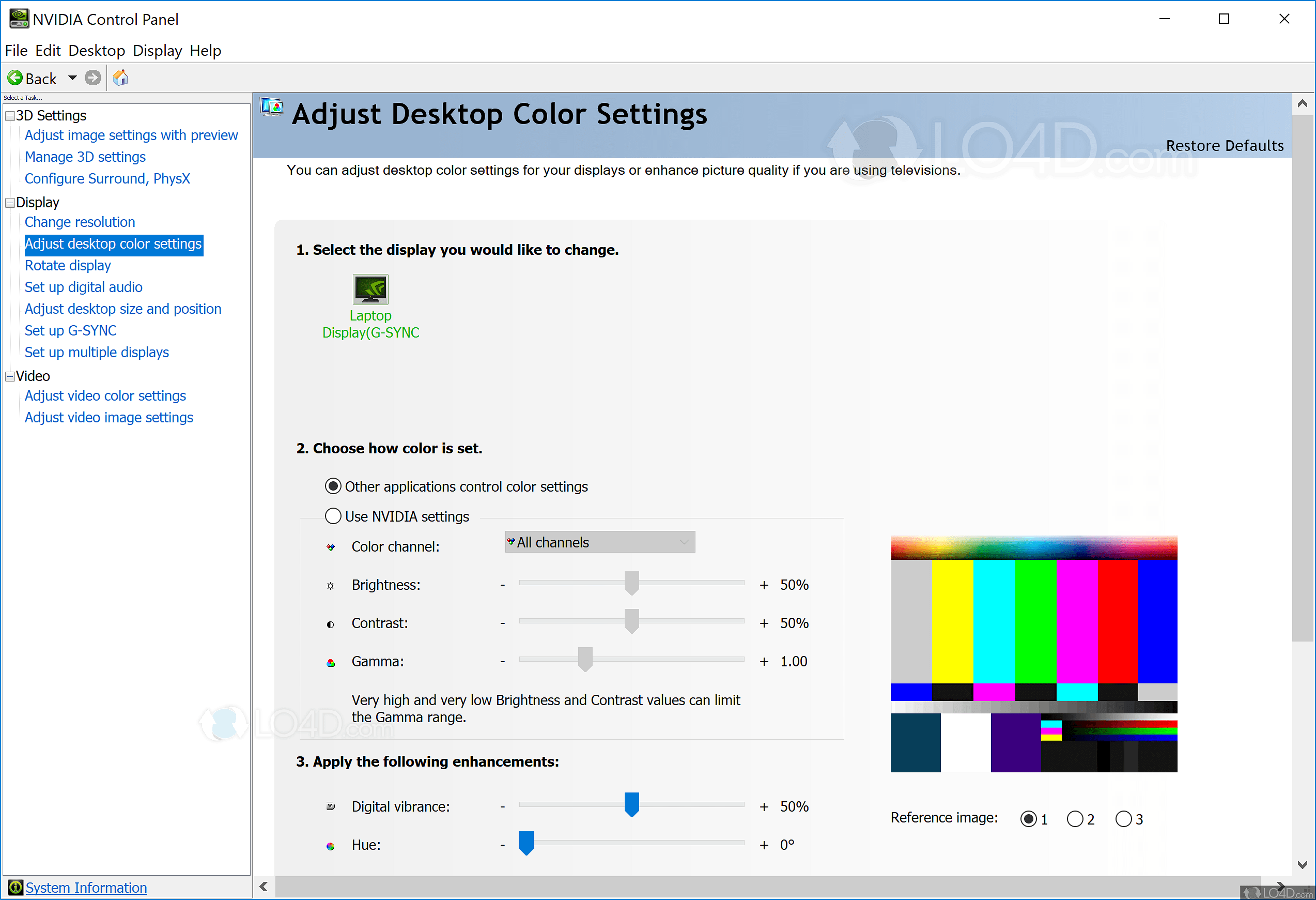Click Restore Defaults
Viewport: 1316px width, 900px height.
(x=1225, y=146)
